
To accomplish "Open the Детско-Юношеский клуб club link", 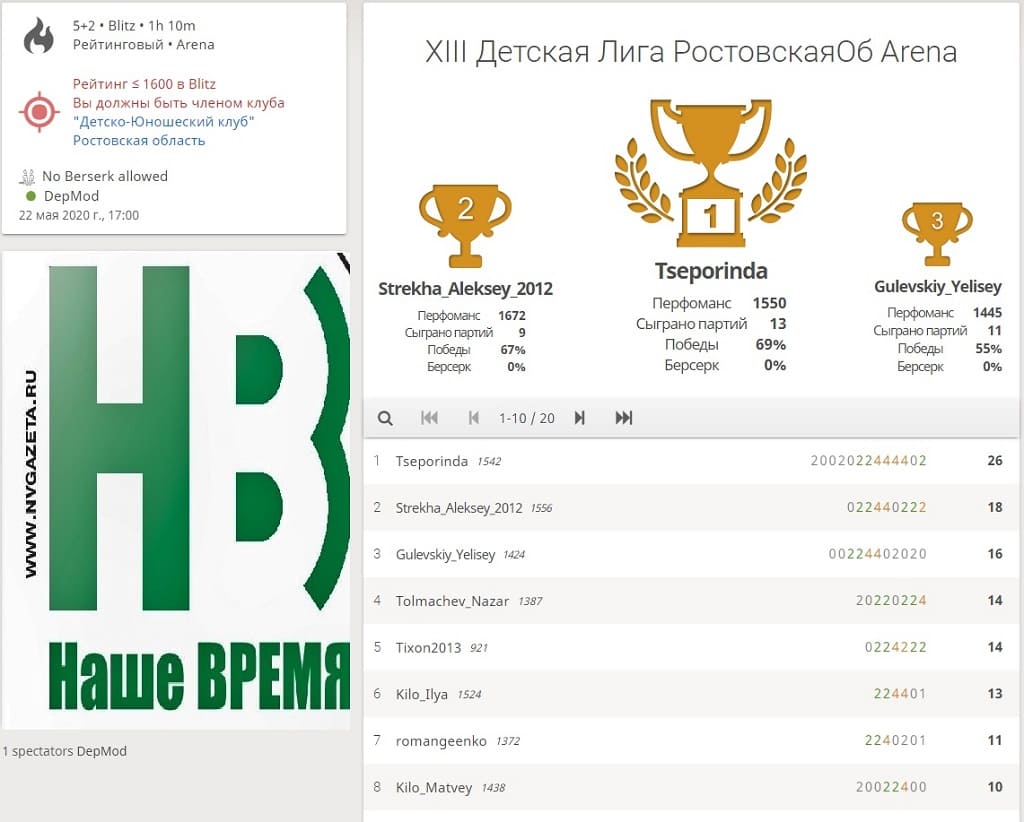I will pos(163,122).
